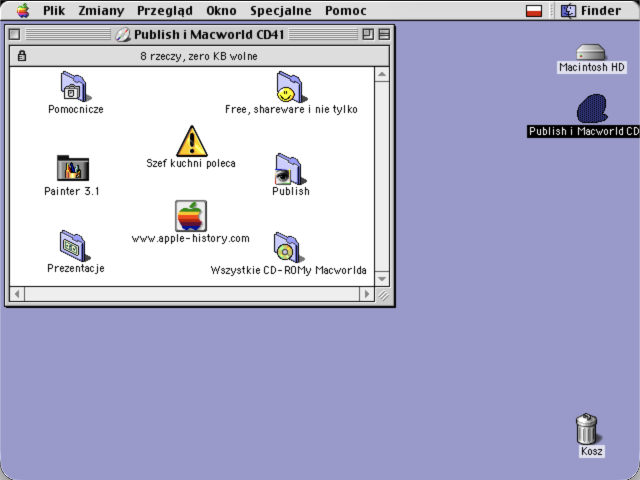Click the window's zoom box button
640x480 pixels.
368,34
